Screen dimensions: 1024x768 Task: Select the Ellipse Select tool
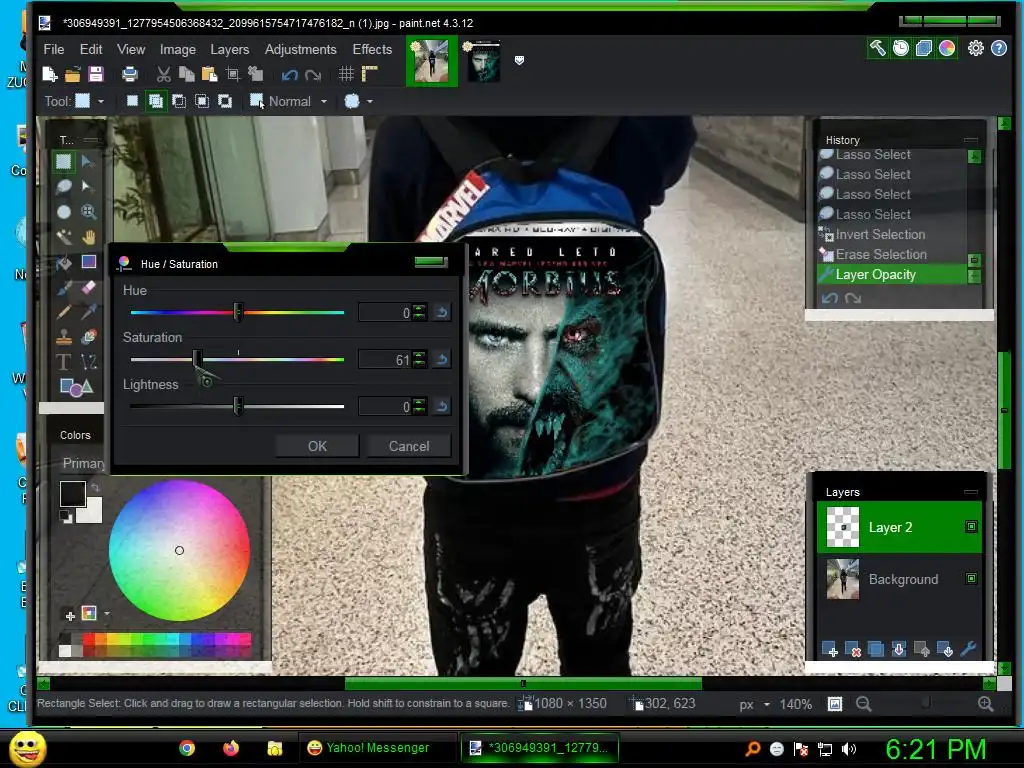(63, 212)
